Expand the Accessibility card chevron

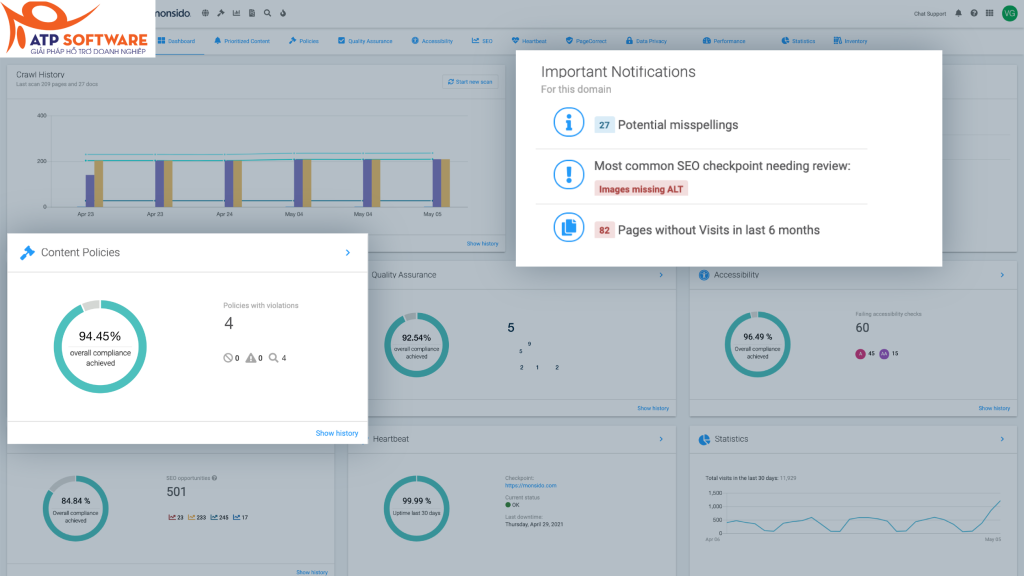point(1002,275)
